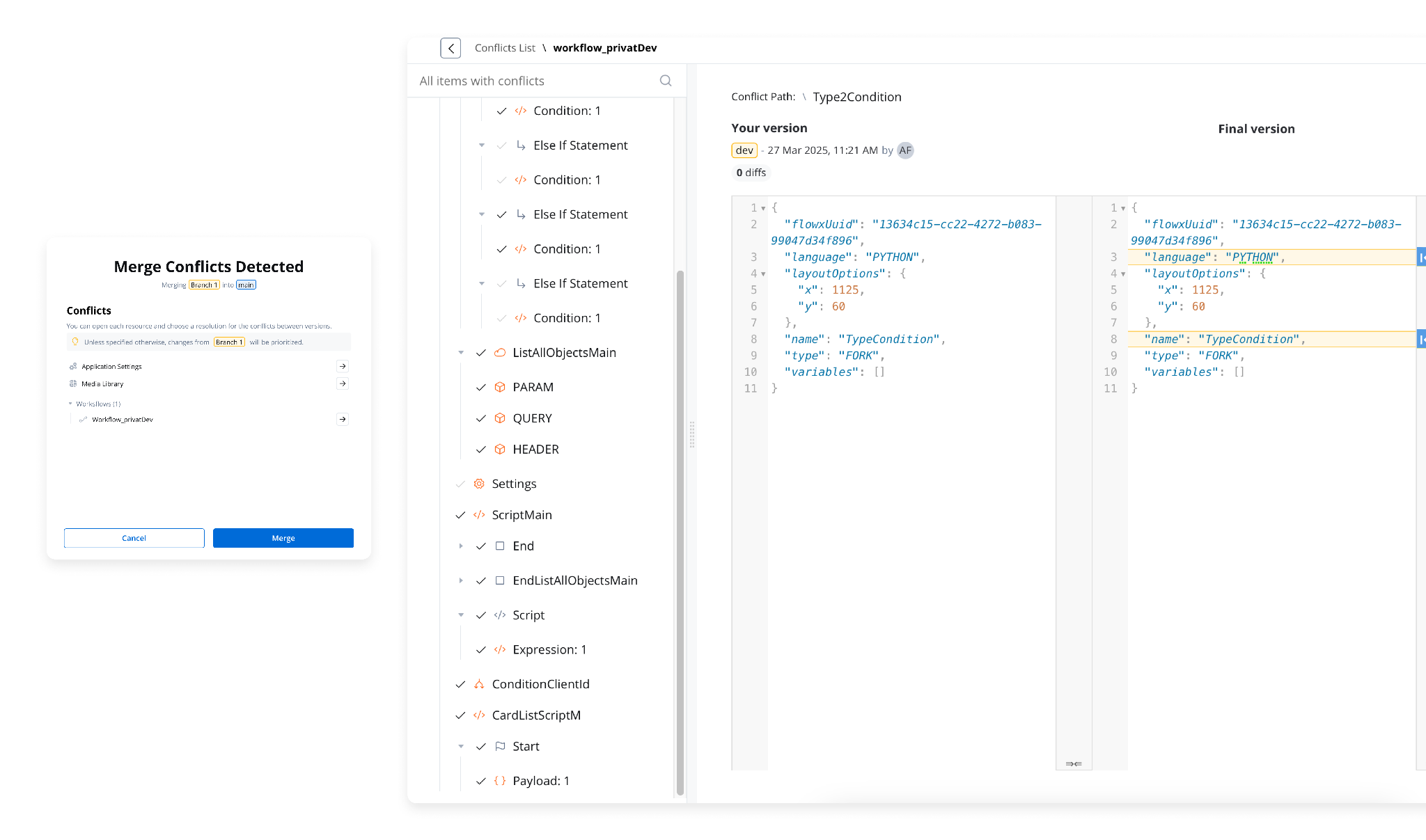Open Media Library row in merge dialog

coord(208,383)
